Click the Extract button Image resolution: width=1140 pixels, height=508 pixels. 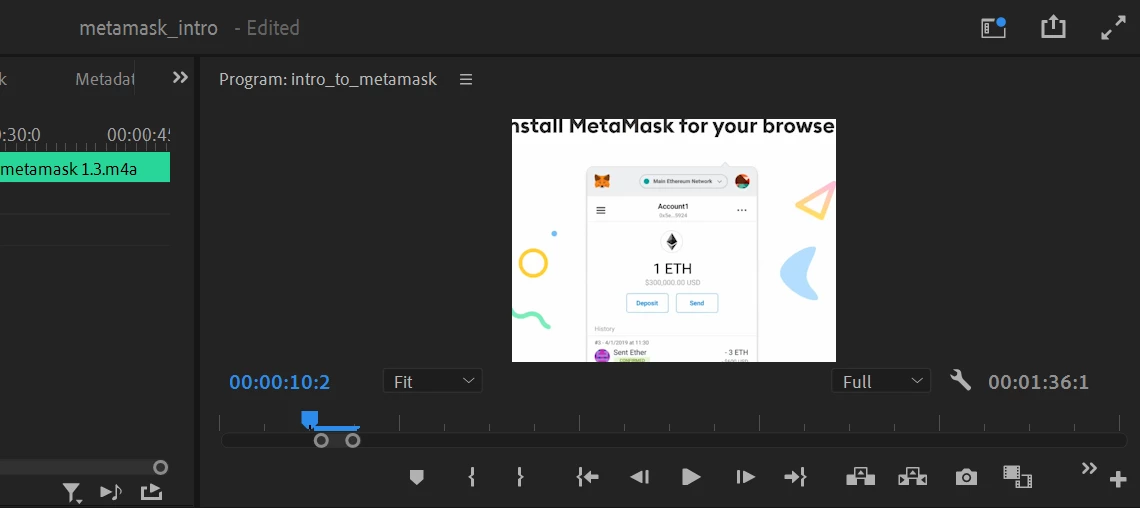point(912,476)
